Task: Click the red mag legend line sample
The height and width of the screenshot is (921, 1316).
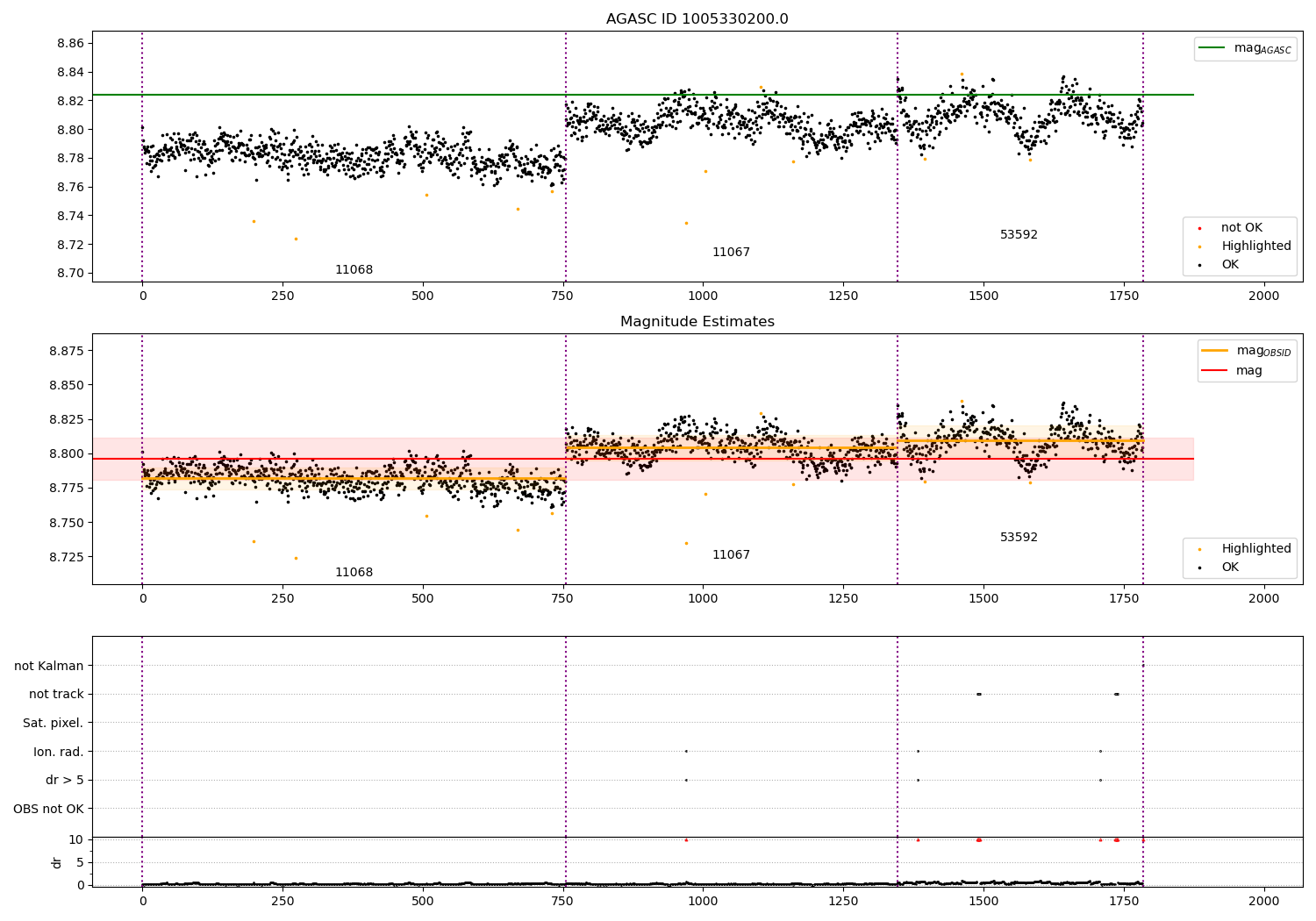Action: (x=1214, y=370)
